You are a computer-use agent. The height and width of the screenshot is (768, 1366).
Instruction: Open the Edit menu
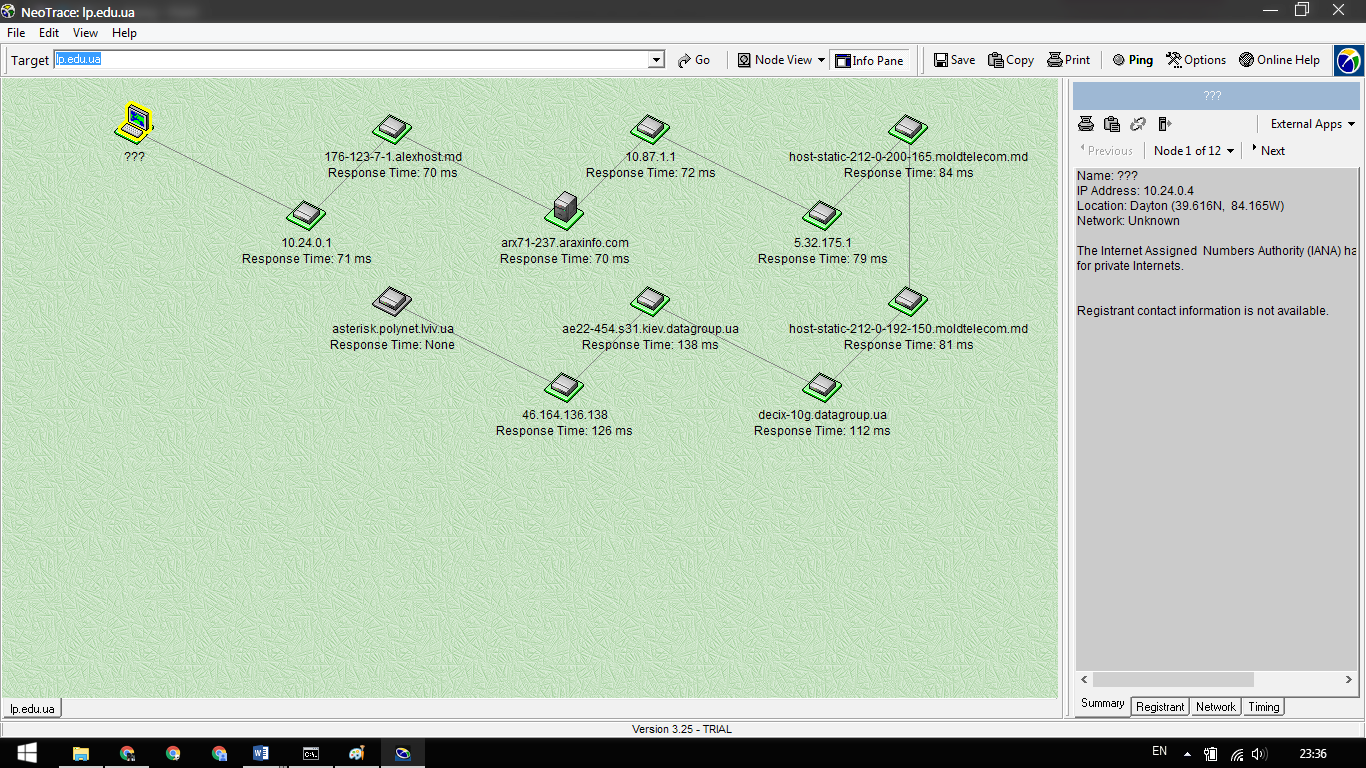click(49, 33)
